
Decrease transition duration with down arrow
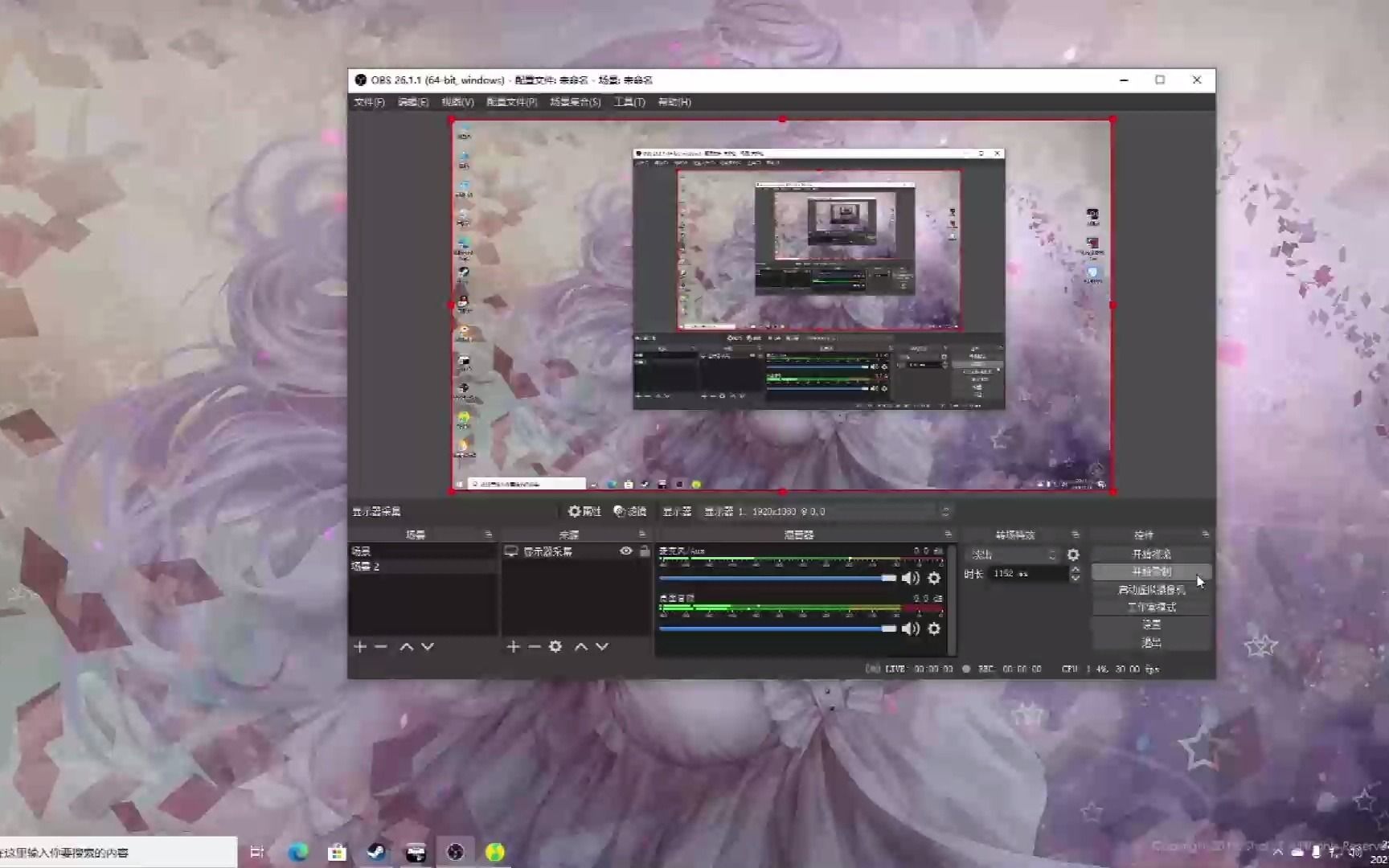click(1075, 578)
